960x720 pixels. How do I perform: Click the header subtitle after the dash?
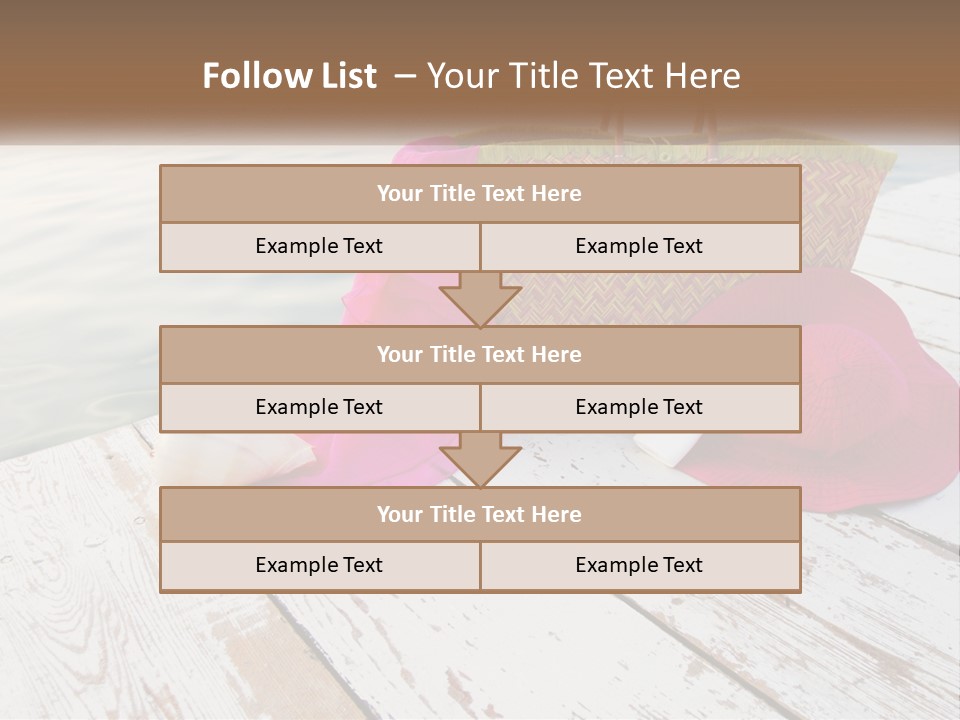point(584,76)
